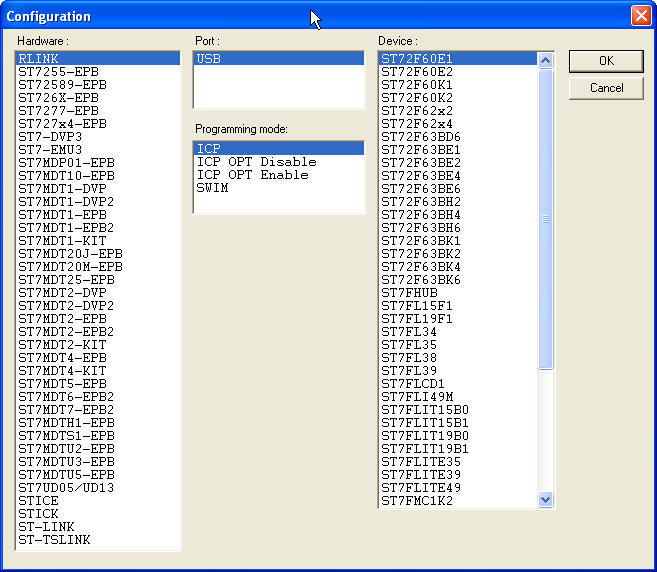Select ST72F62x2 device
Viewport: 657px width, 572px height.
[458, 111]
